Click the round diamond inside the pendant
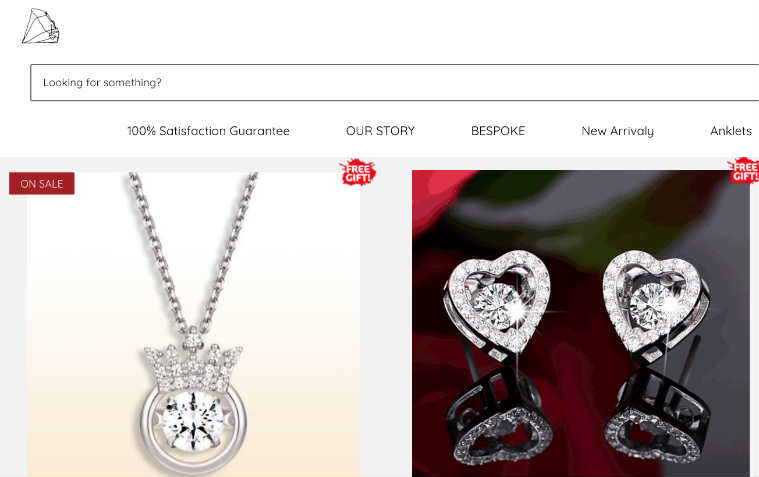The width and height of the screenshot is (759, 477). [193, 420]
